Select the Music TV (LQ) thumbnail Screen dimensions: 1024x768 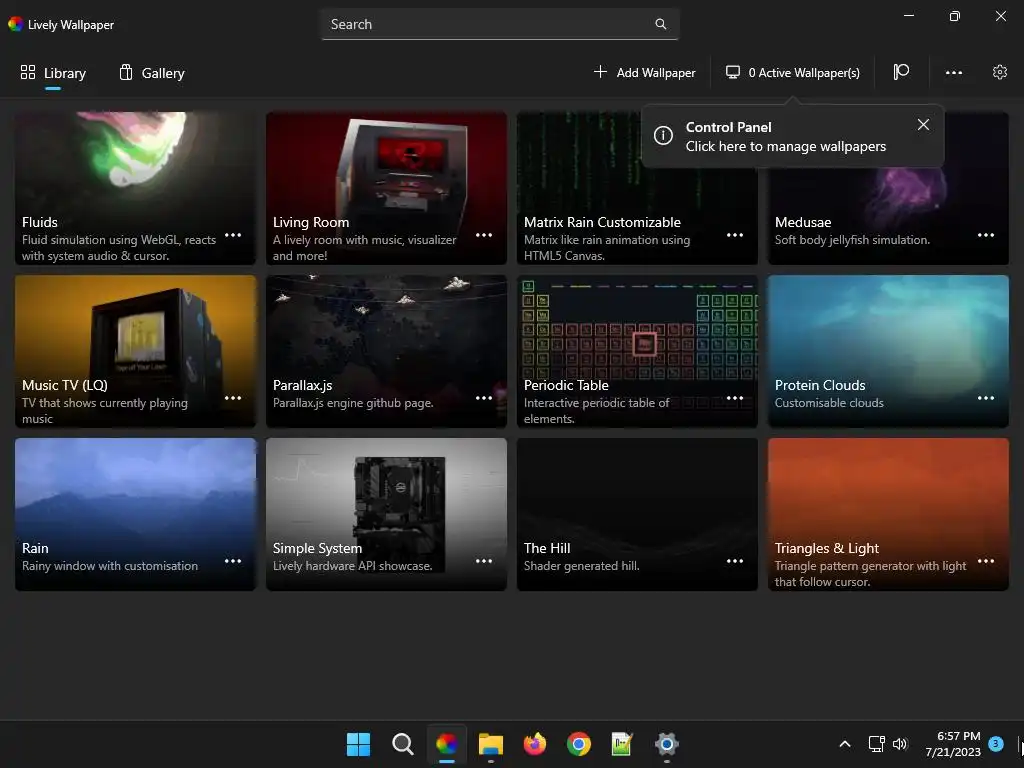click(135, 351)
